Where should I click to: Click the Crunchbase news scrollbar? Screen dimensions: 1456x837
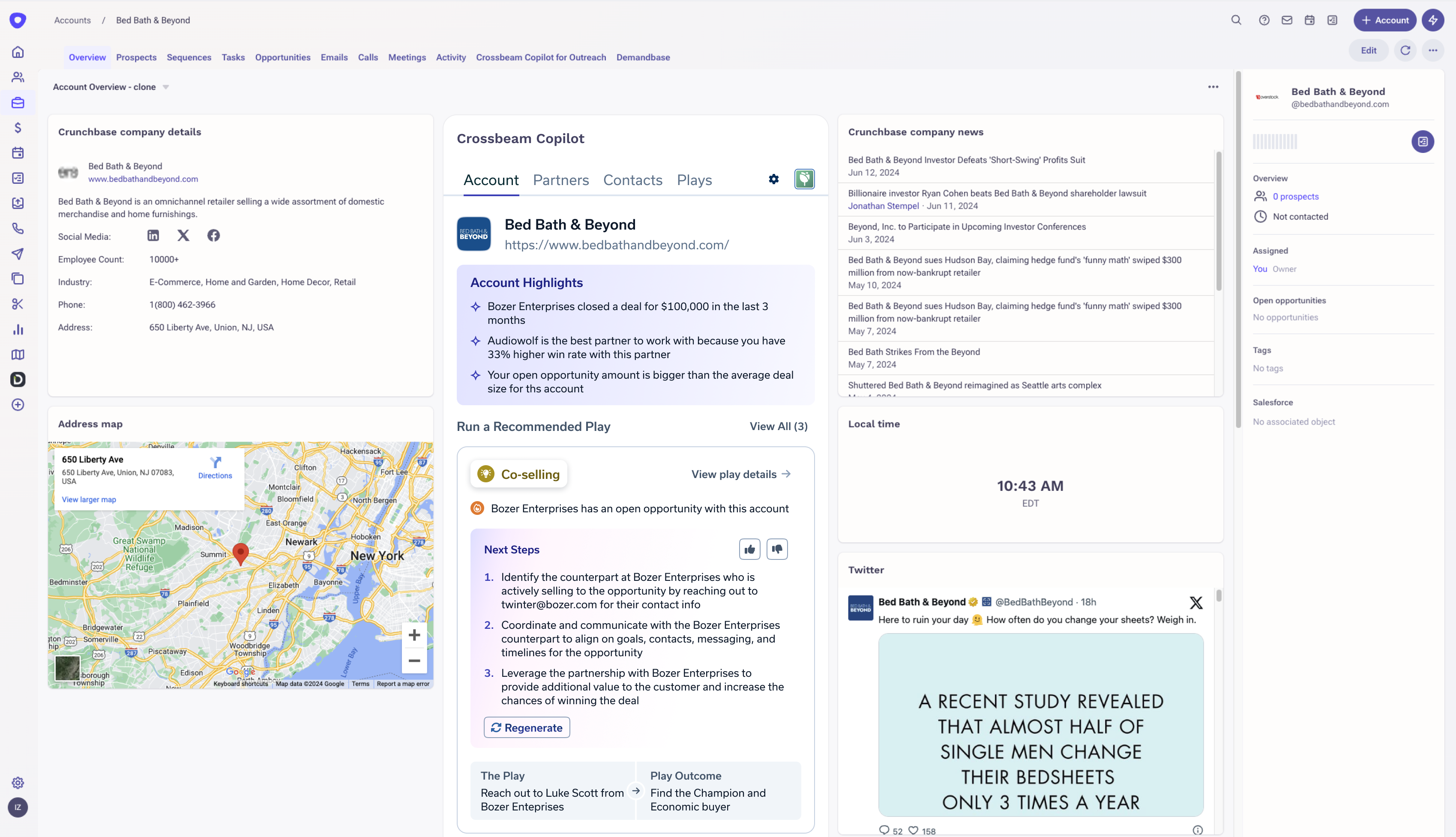pos(1219,221)
